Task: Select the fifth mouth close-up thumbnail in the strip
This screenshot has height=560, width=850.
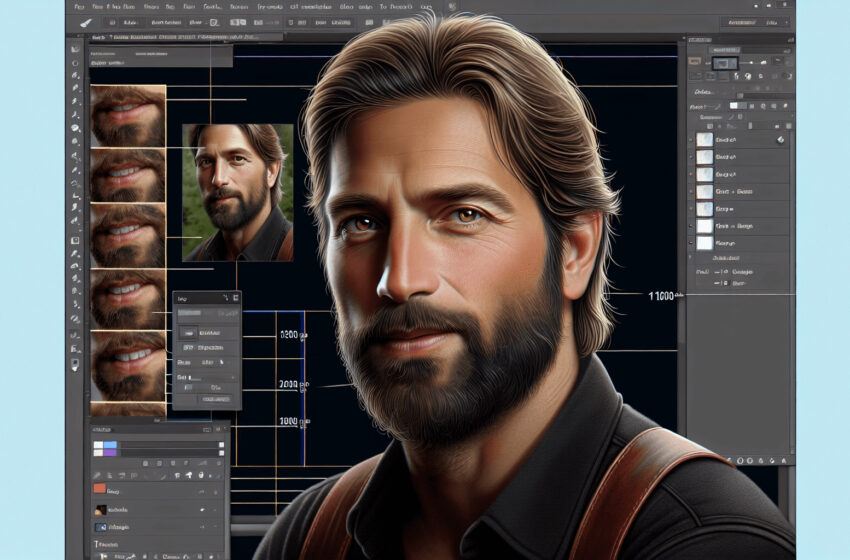Action: [x=128, y=365]
